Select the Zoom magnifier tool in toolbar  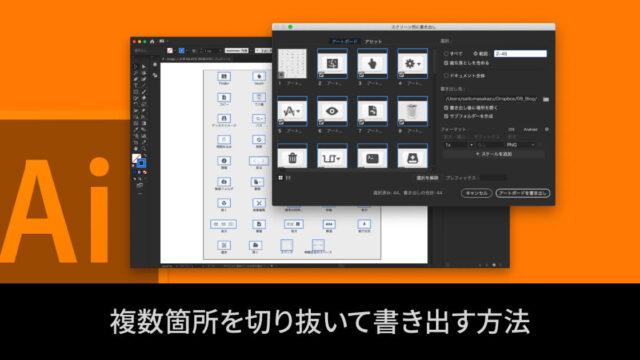coord(144,149)
